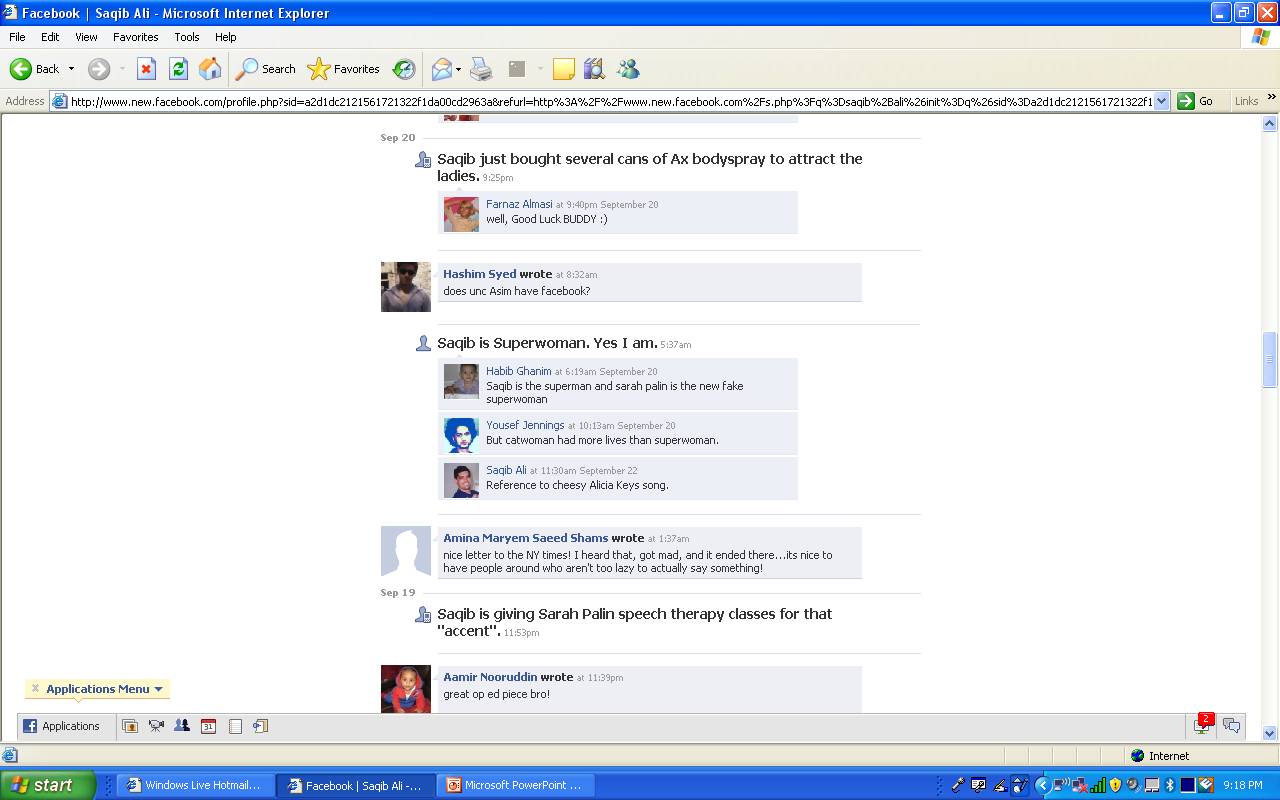
Task: Open Aamir Nooruddin's profile link
Action: tap(490, 677)
